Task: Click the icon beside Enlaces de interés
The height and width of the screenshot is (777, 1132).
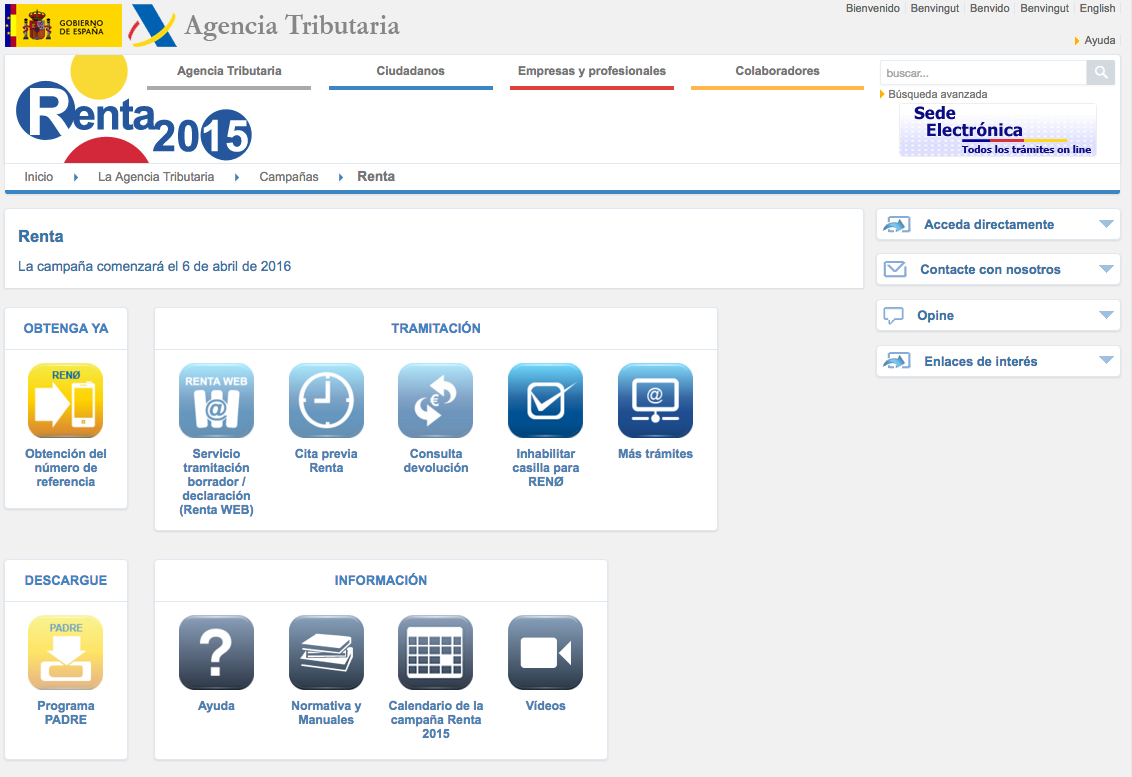Action: point(897,361)
